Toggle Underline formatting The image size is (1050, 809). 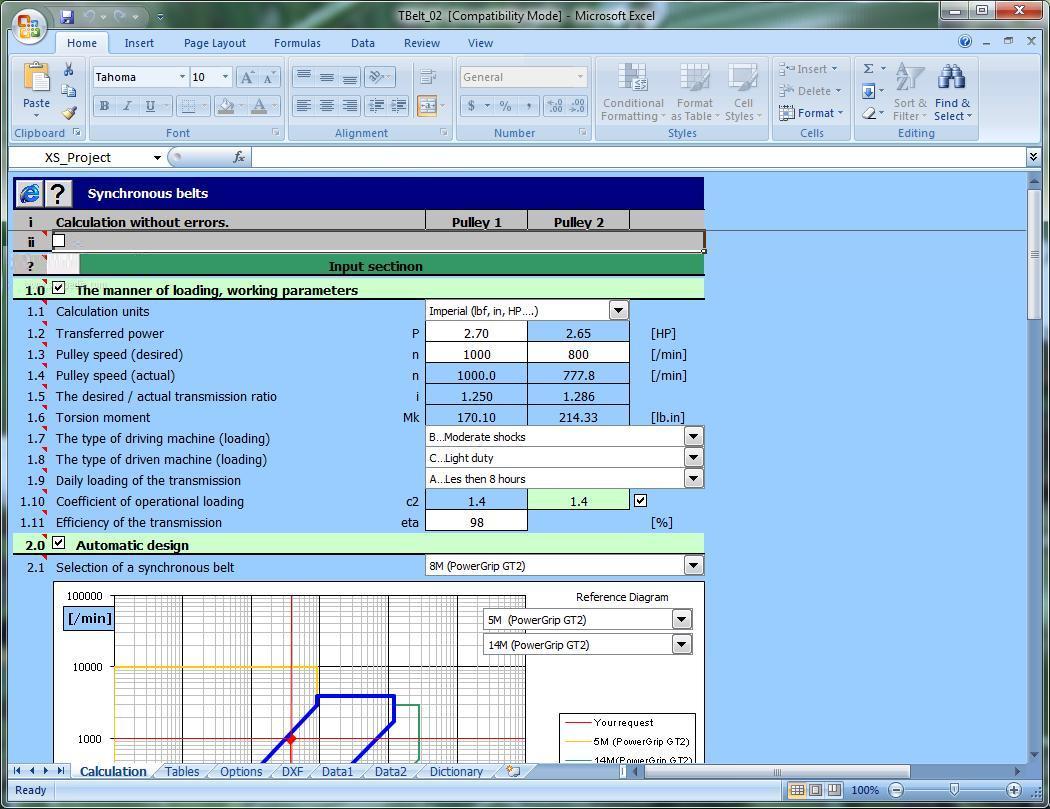click(150, 106)
